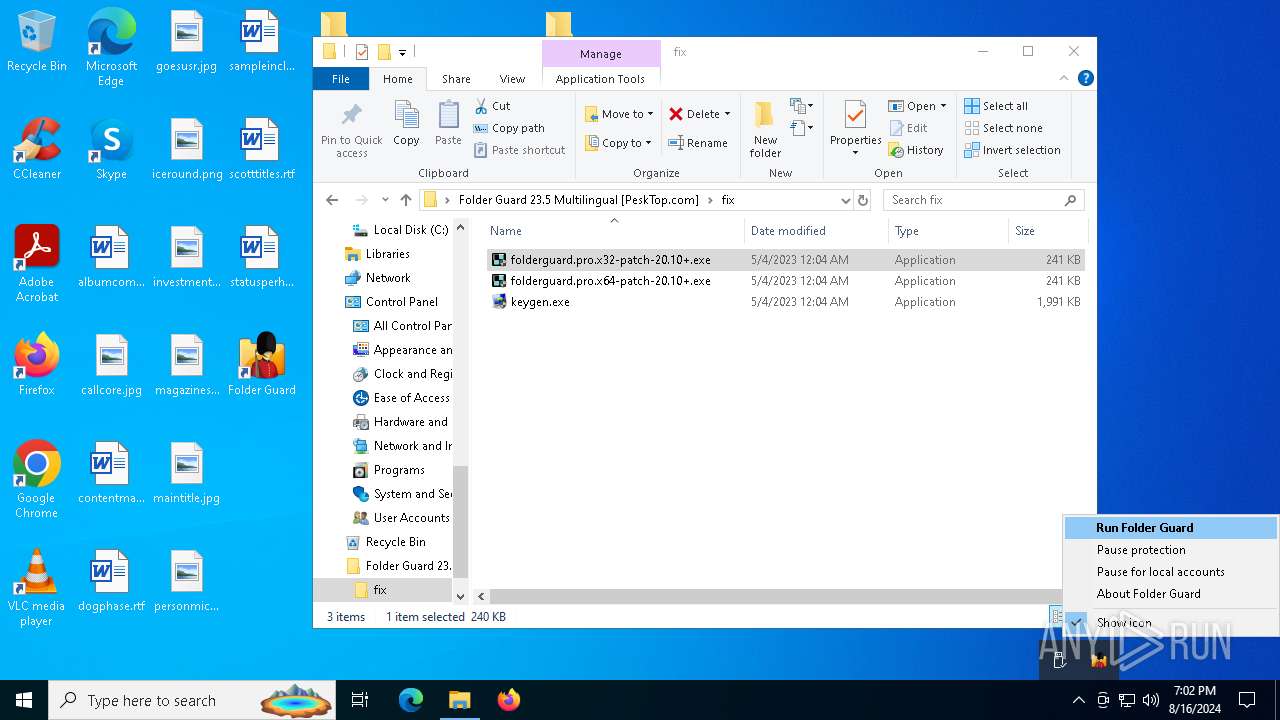1280x720 pixels.
Task: Switch to the View tab
Action: click(x=512, y=79)
